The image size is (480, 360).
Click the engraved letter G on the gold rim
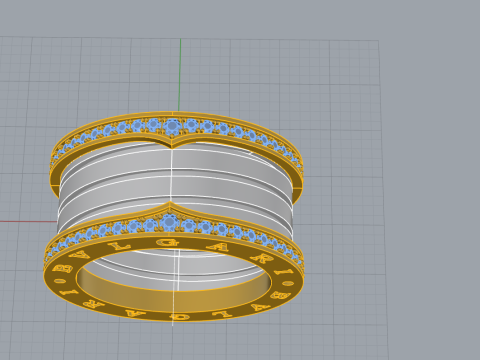[x=169, y=243]
